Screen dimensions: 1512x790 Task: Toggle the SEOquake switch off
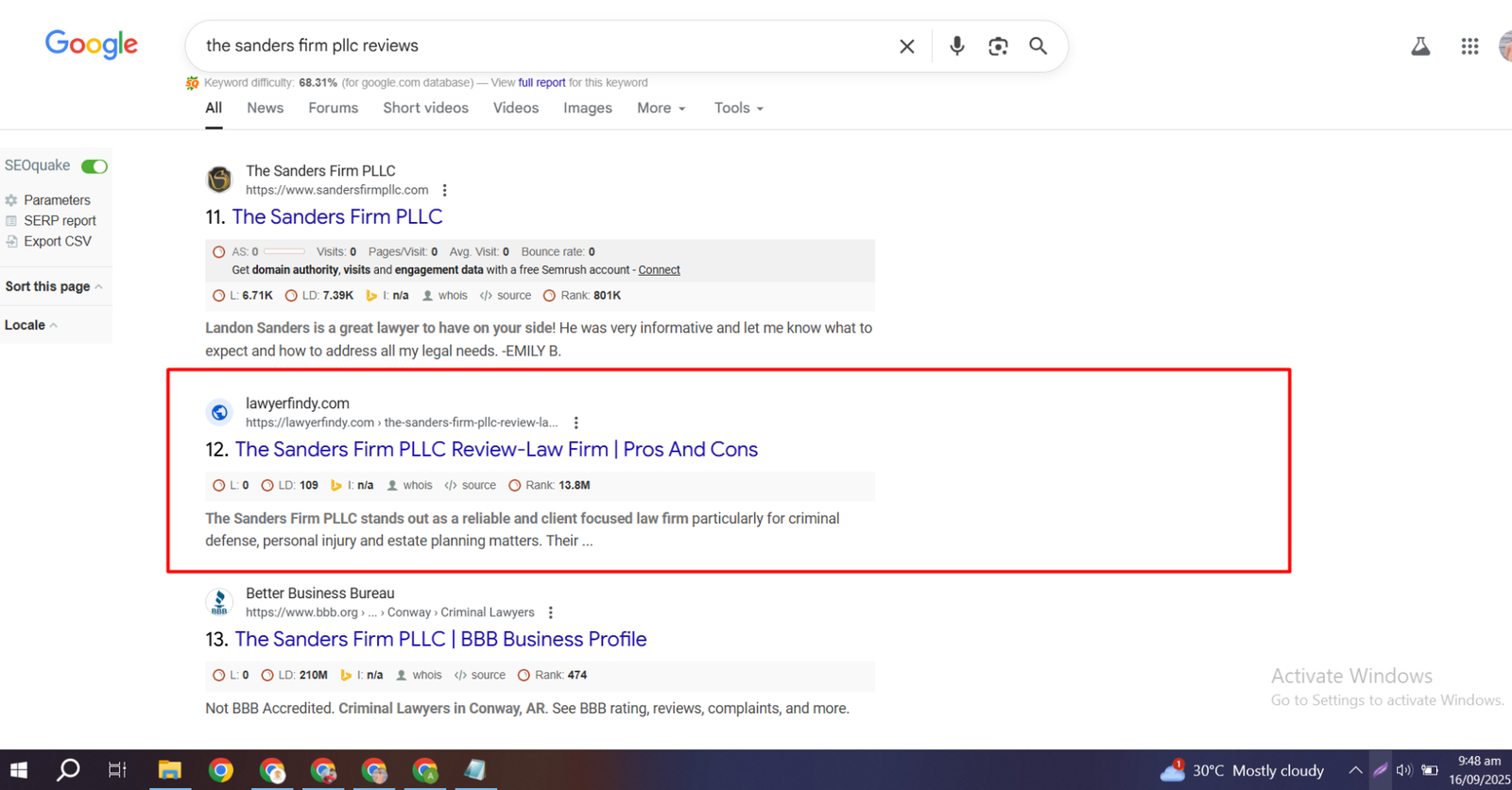coord(94,166)
